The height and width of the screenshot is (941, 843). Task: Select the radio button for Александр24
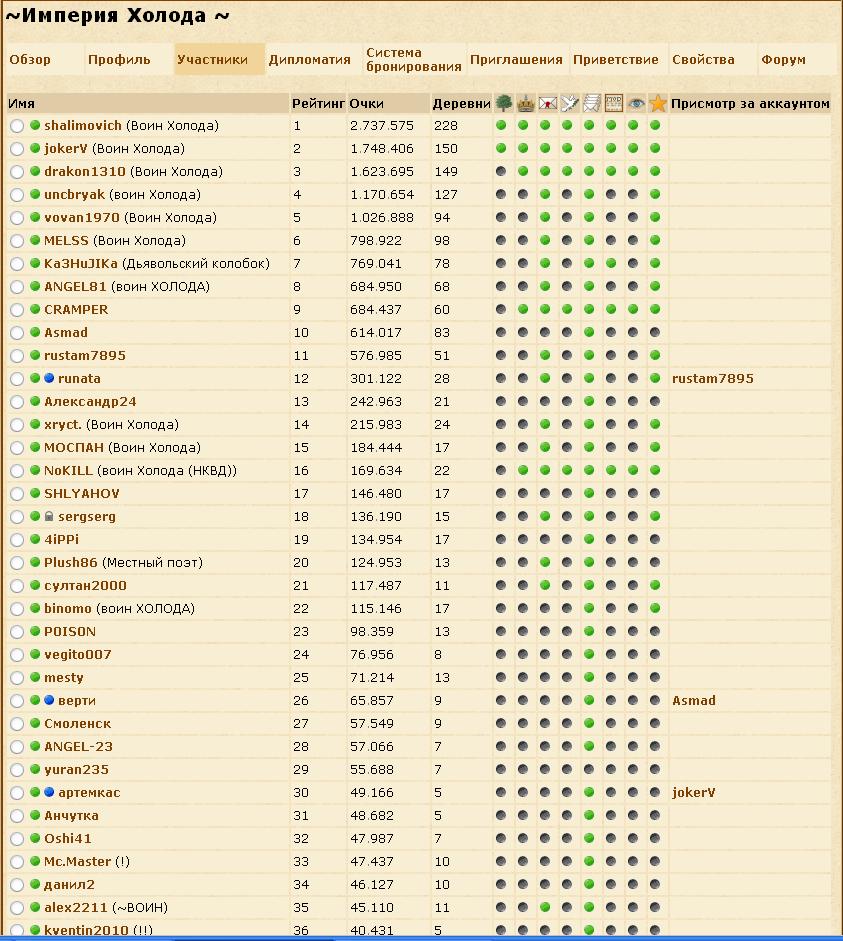point(17,401)
